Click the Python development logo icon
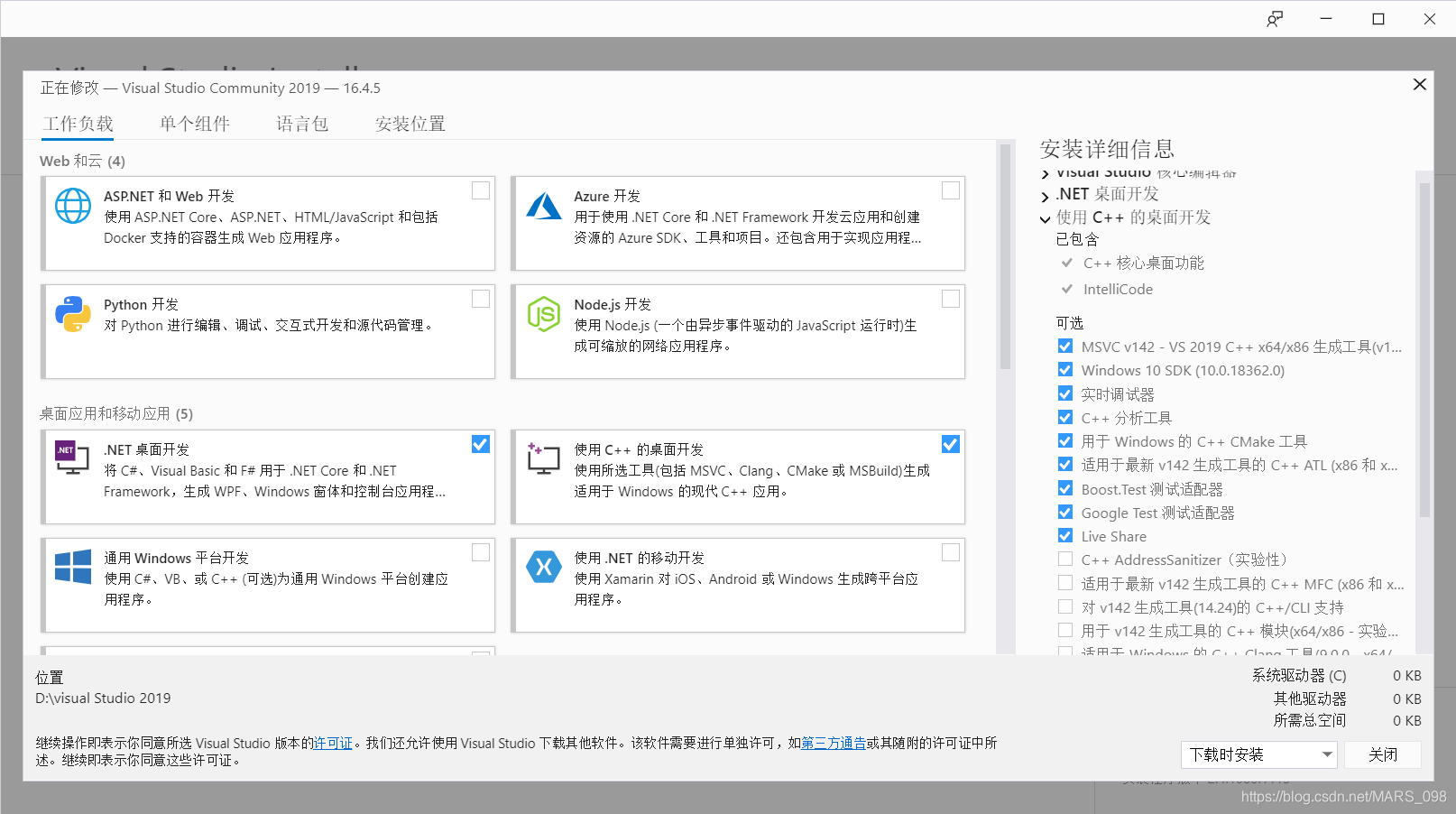The image size is (1456, 814). (73, 314)
